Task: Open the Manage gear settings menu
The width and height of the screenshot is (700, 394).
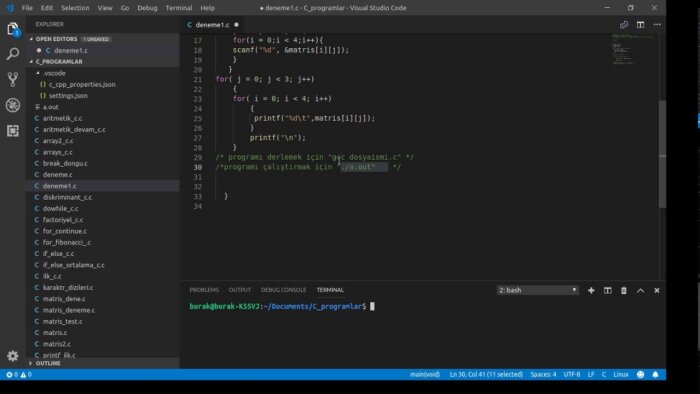Action: [13, 356]
